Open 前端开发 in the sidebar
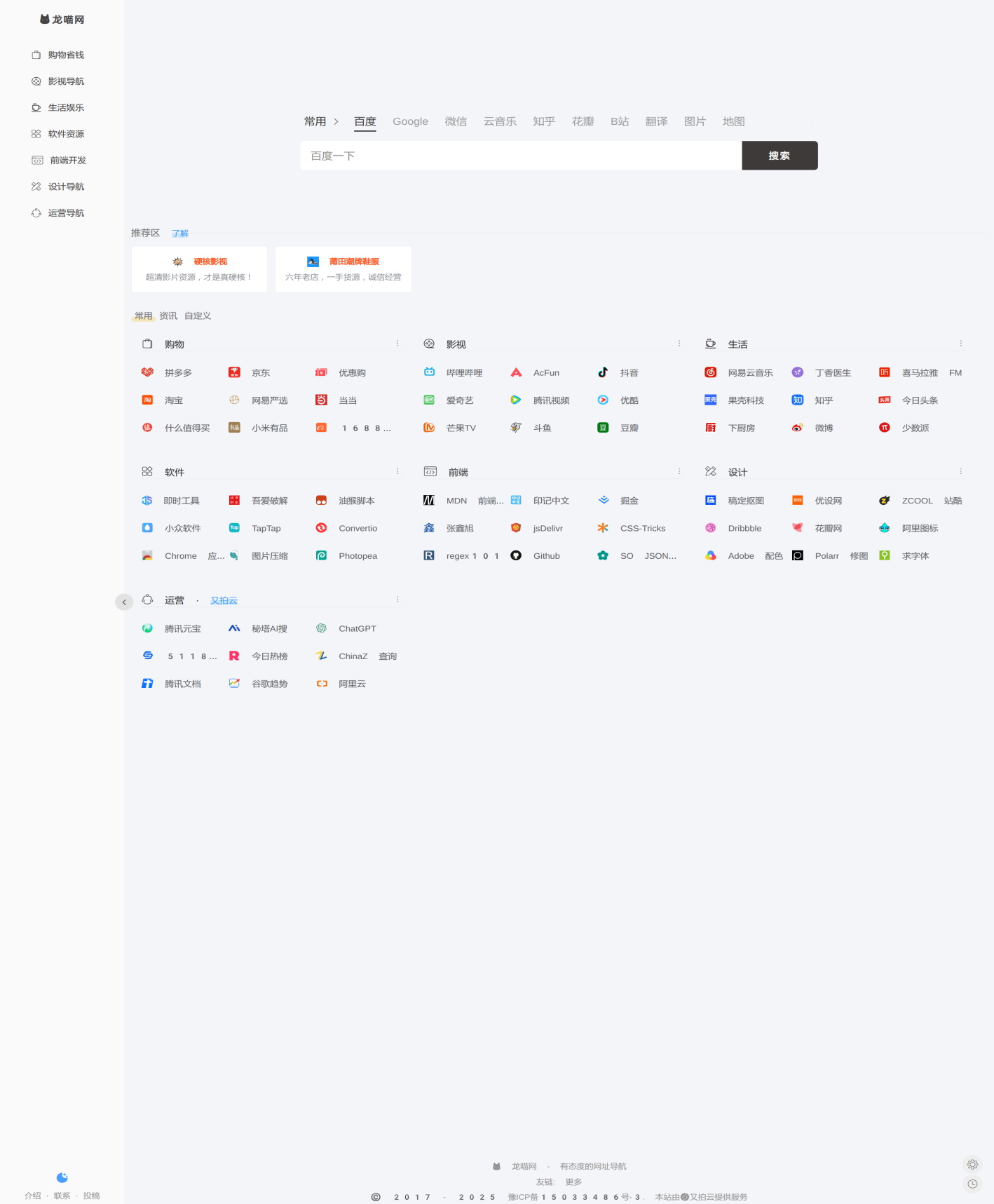This screenshot has height=1204, width=994. click(67, 161)
